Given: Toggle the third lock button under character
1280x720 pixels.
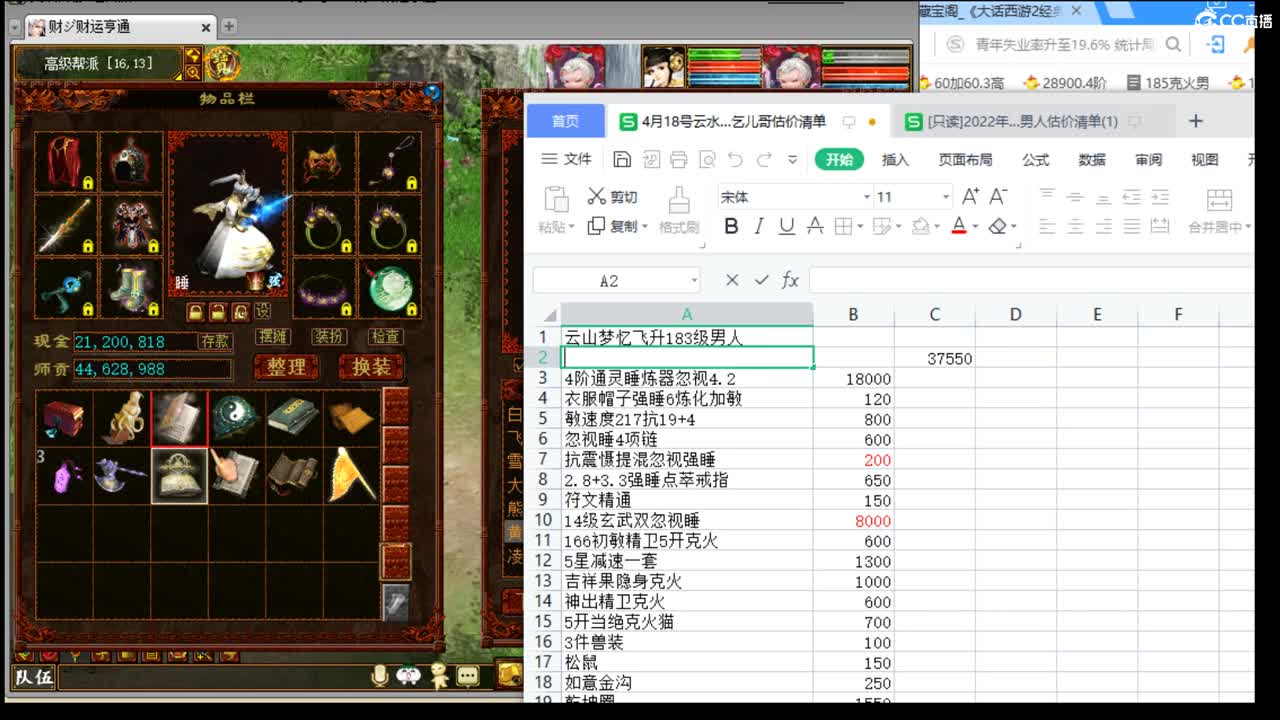Looking at the screenshot, I should click(240, 311).
